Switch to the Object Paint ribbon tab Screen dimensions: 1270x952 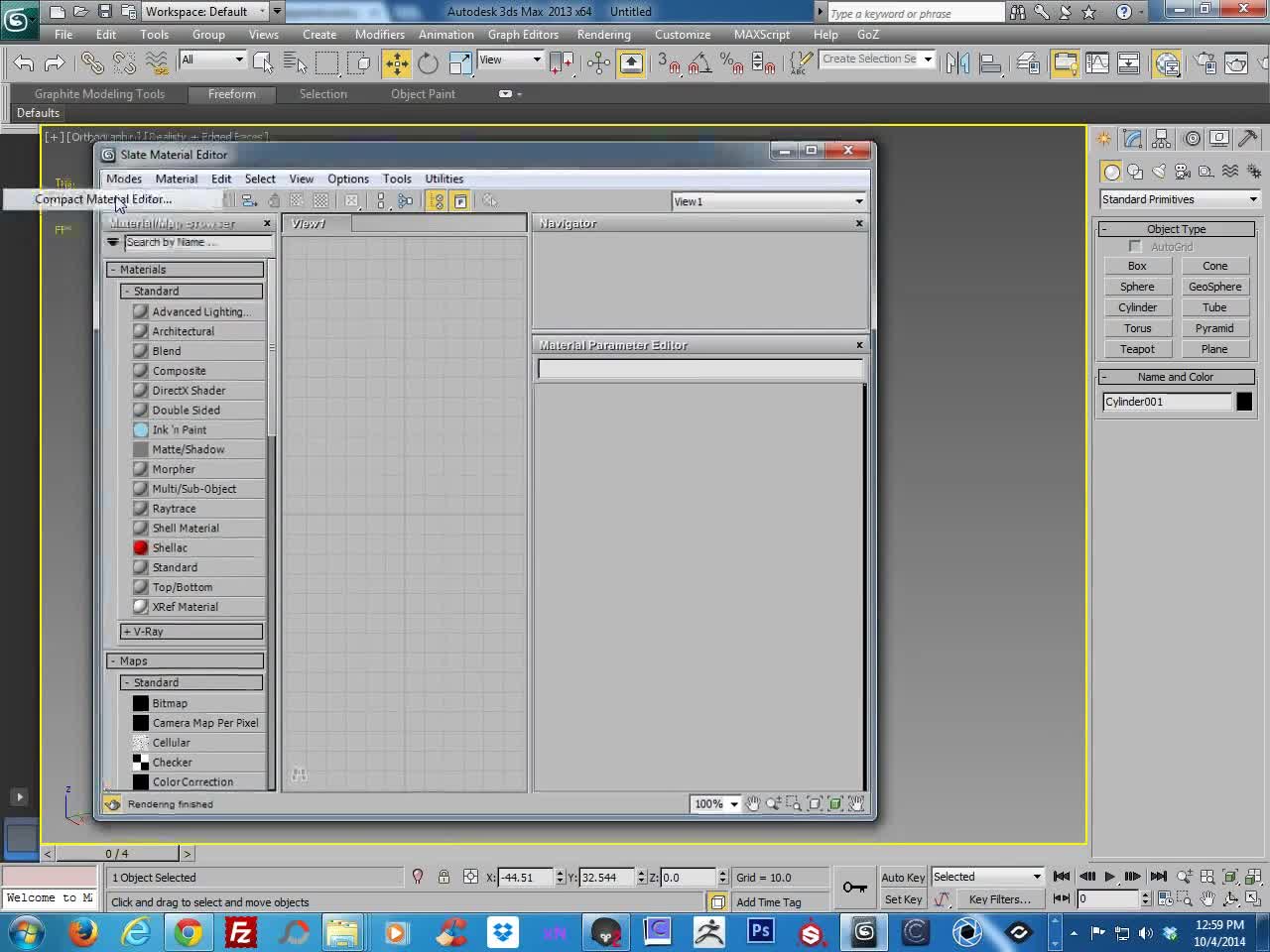point(423,94)
